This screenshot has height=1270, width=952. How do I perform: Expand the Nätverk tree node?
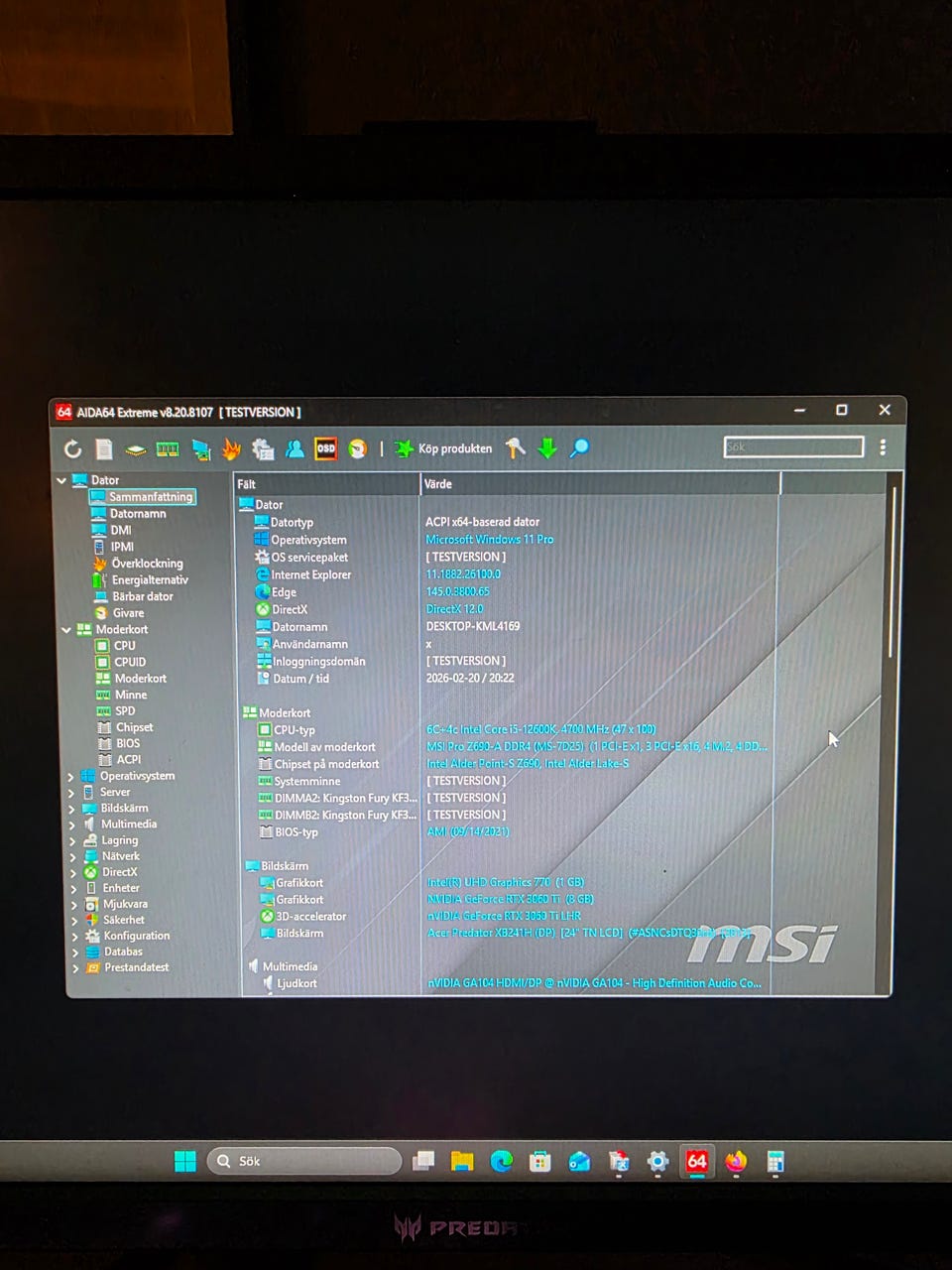(x=72, y=856)
